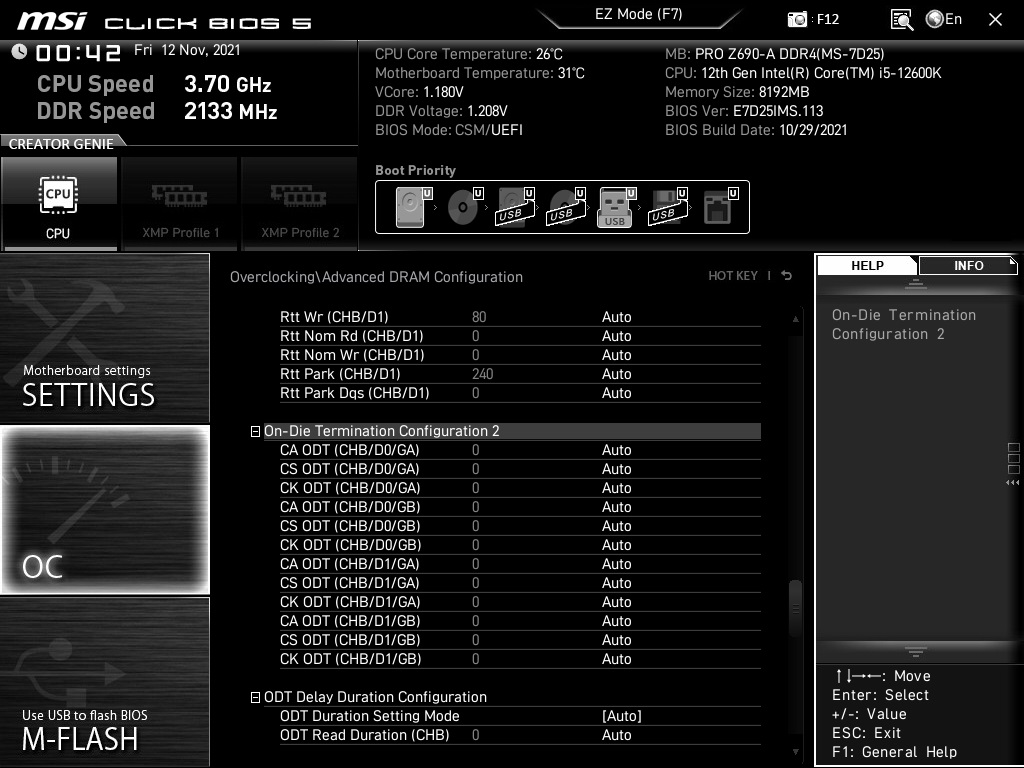This screenshot has width=1024, height=768.
Task: Select the CS ODT (CHB/D1/GB) row
Action: tap(520, 639)
